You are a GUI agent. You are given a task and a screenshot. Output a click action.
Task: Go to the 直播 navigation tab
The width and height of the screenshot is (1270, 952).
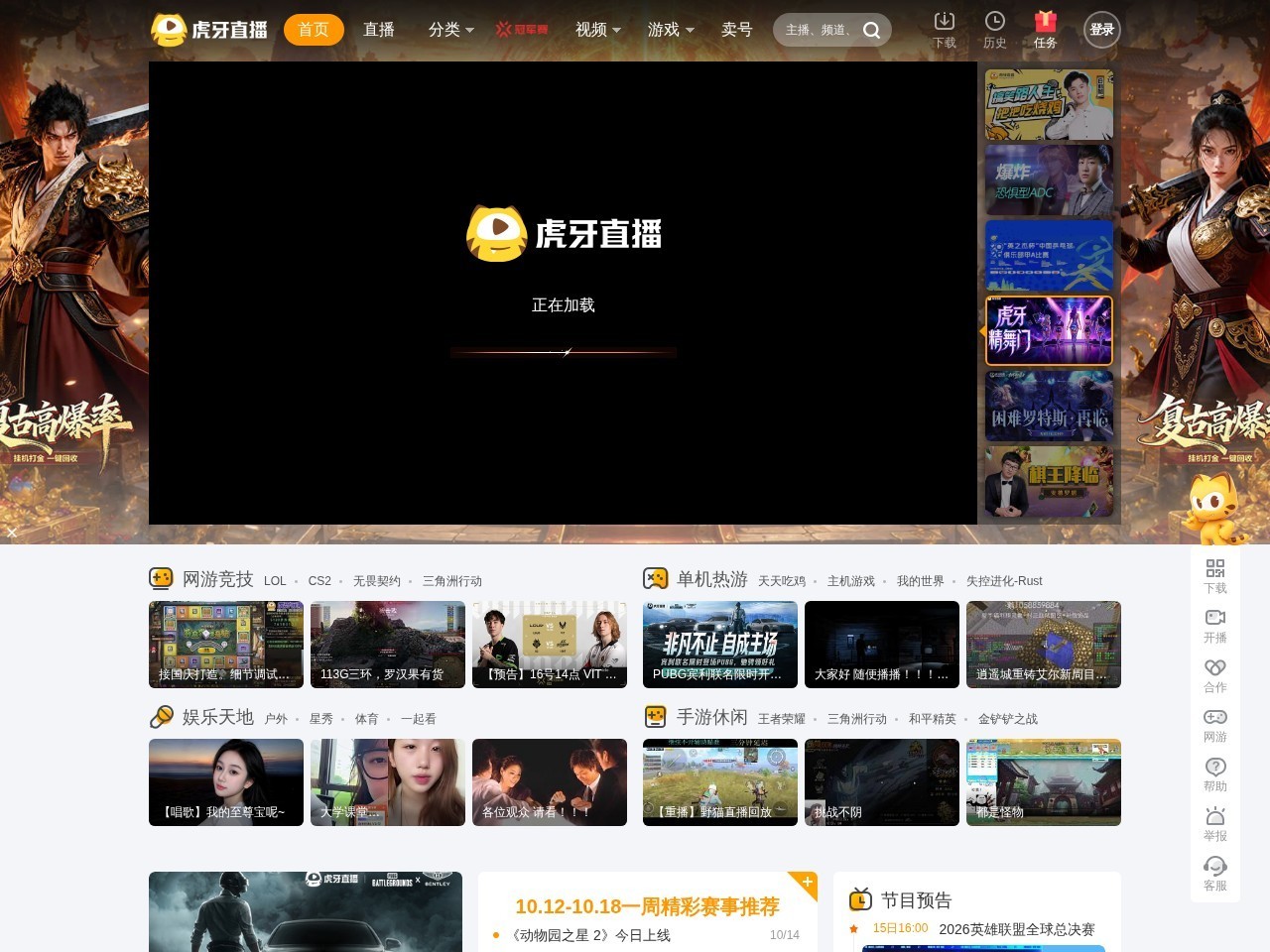point(379,30)
